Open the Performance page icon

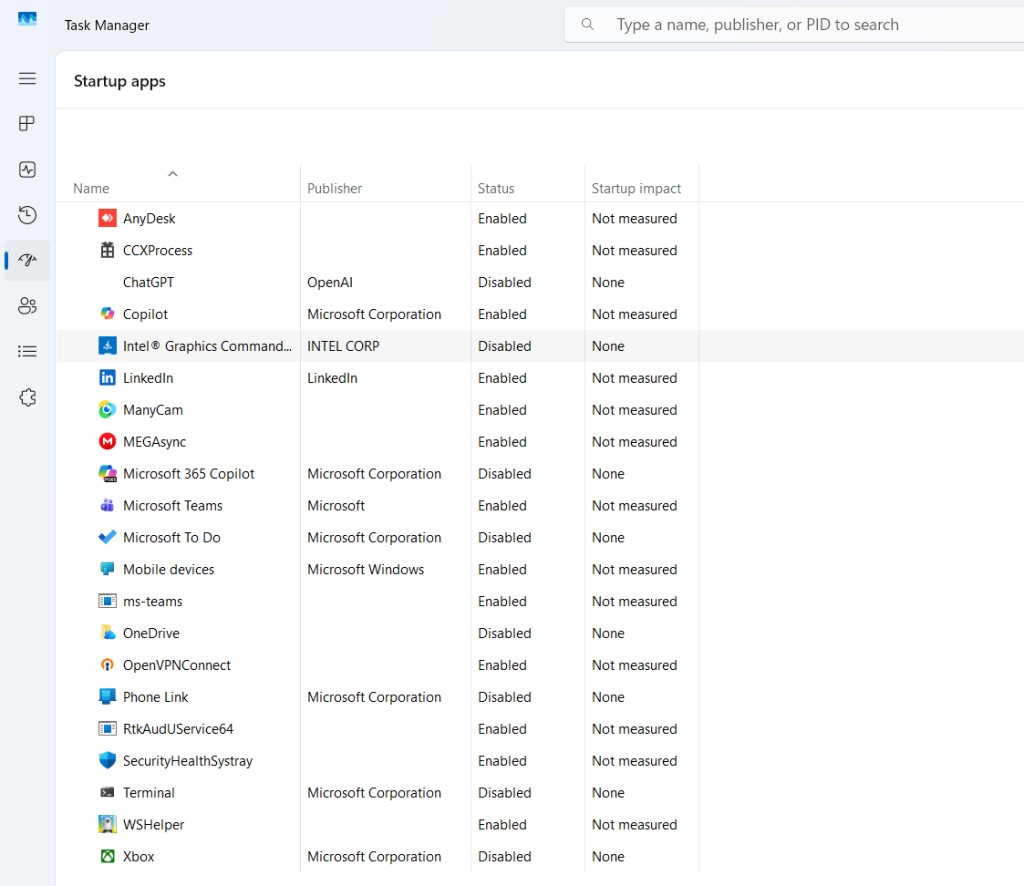point(27,170)
